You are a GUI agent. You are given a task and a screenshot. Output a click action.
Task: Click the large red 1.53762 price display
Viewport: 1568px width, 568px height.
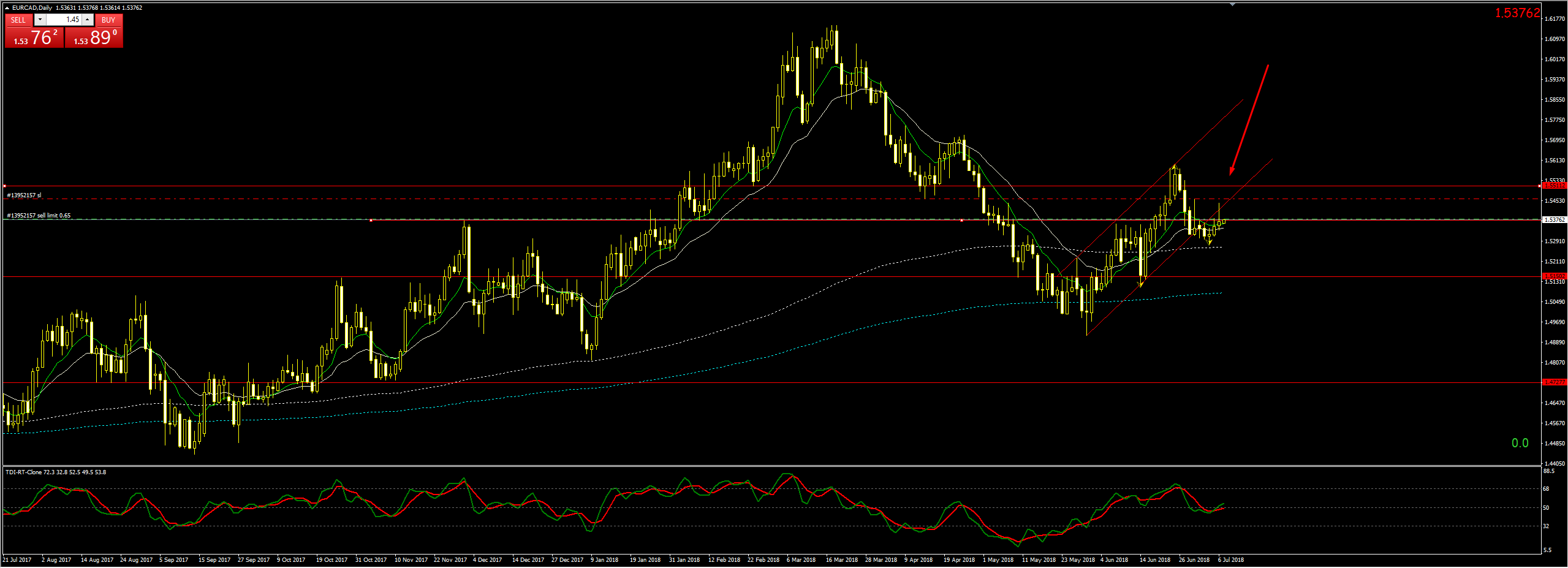click(x=1517, y=13)
